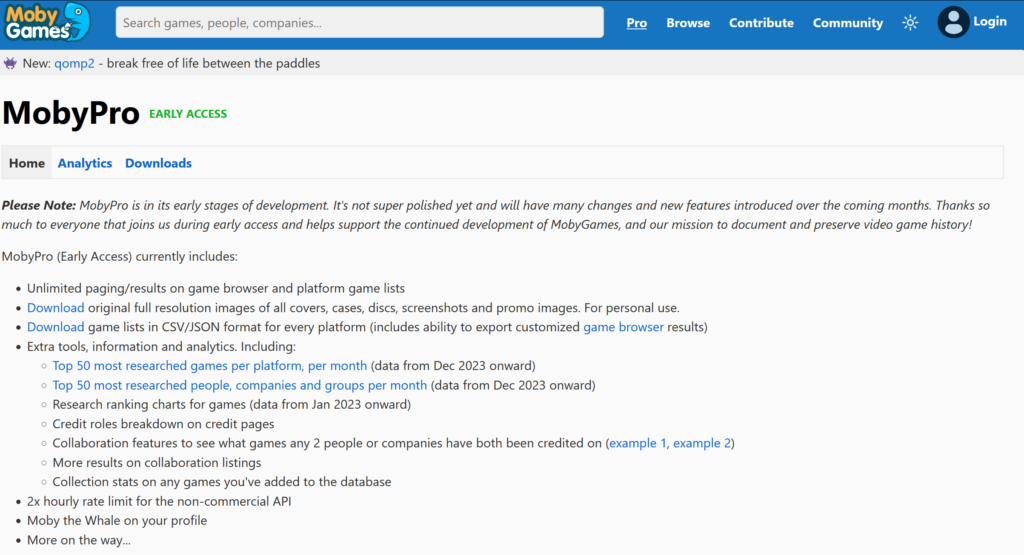The image size is (1024, 555).
Task: Open the example 1 collaboration link
Action: 638,443
